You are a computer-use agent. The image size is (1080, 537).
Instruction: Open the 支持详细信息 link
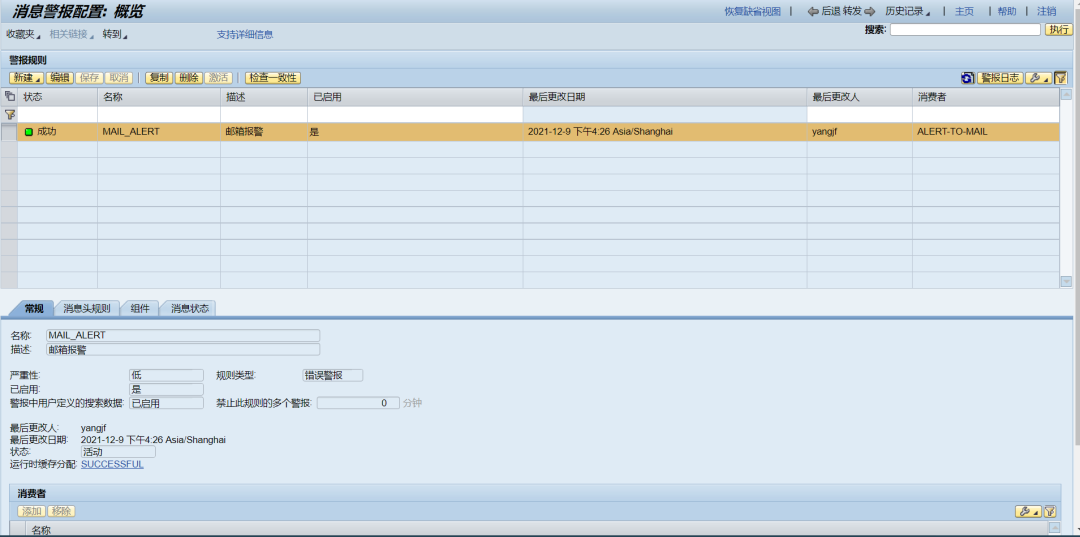[245, 34]
